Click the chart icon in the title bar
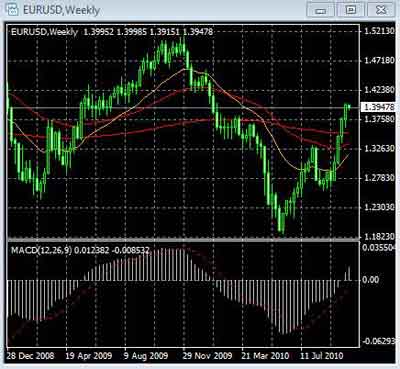This screenshot has width=400, height=369. tap(12, 10)
